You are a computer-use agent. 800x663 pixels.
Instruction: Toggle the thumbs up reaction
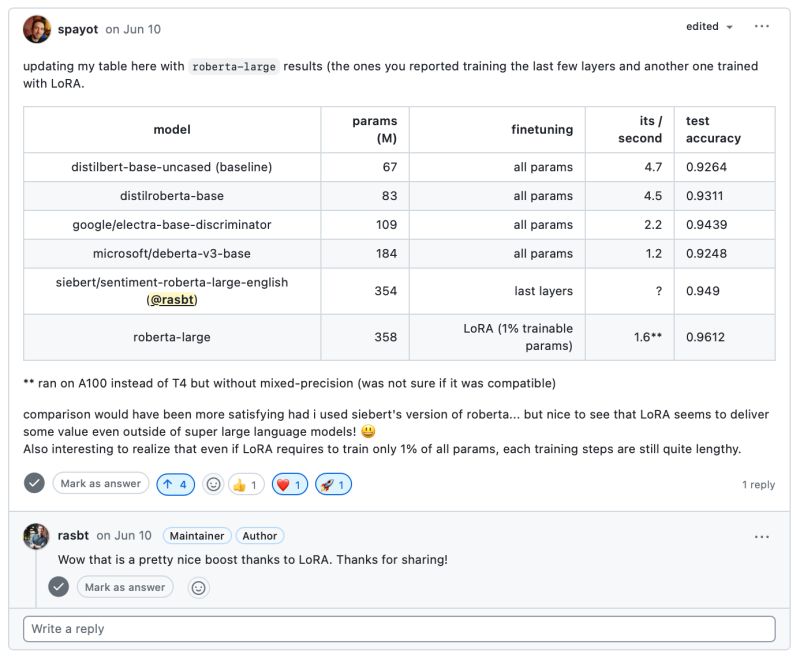point(247,483)
